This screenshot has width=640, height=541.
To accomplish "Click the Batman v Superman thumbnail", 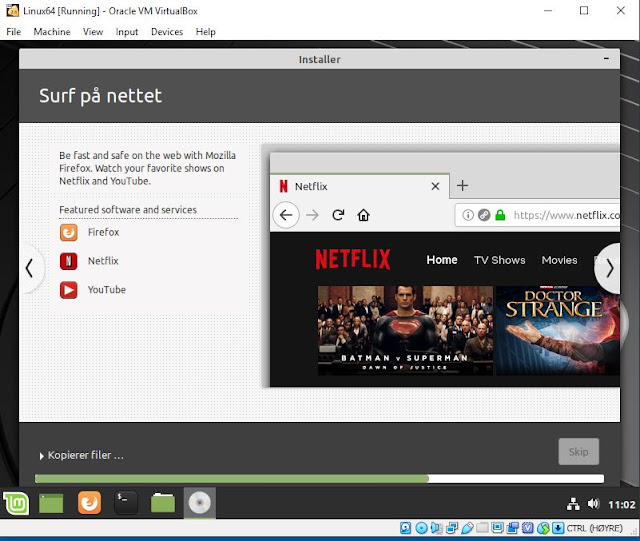I will (405, 330).
